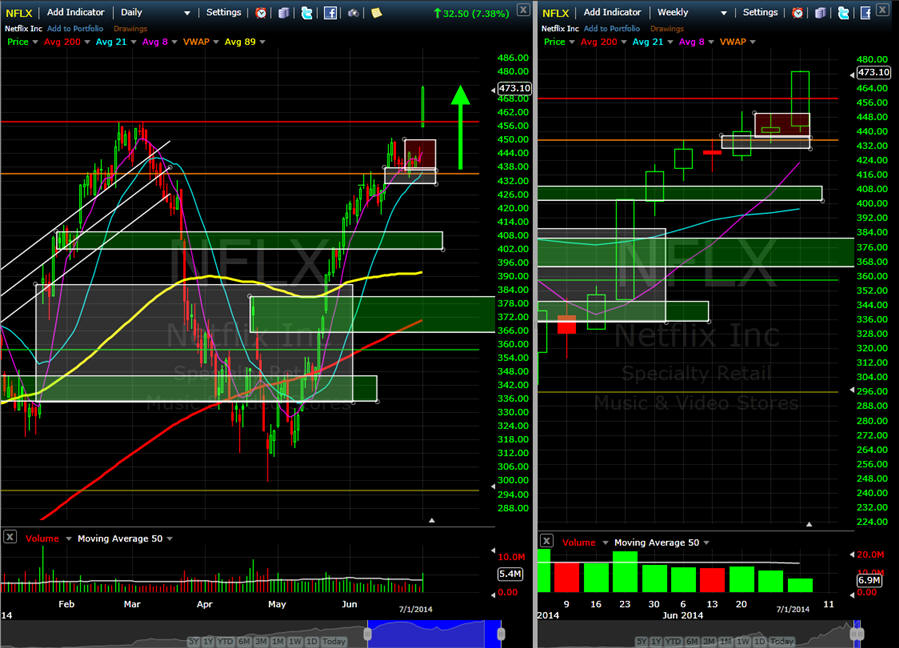899x648 pixels.
Task: Click right handle of Daily range slider
Action: tap(501, 634)
